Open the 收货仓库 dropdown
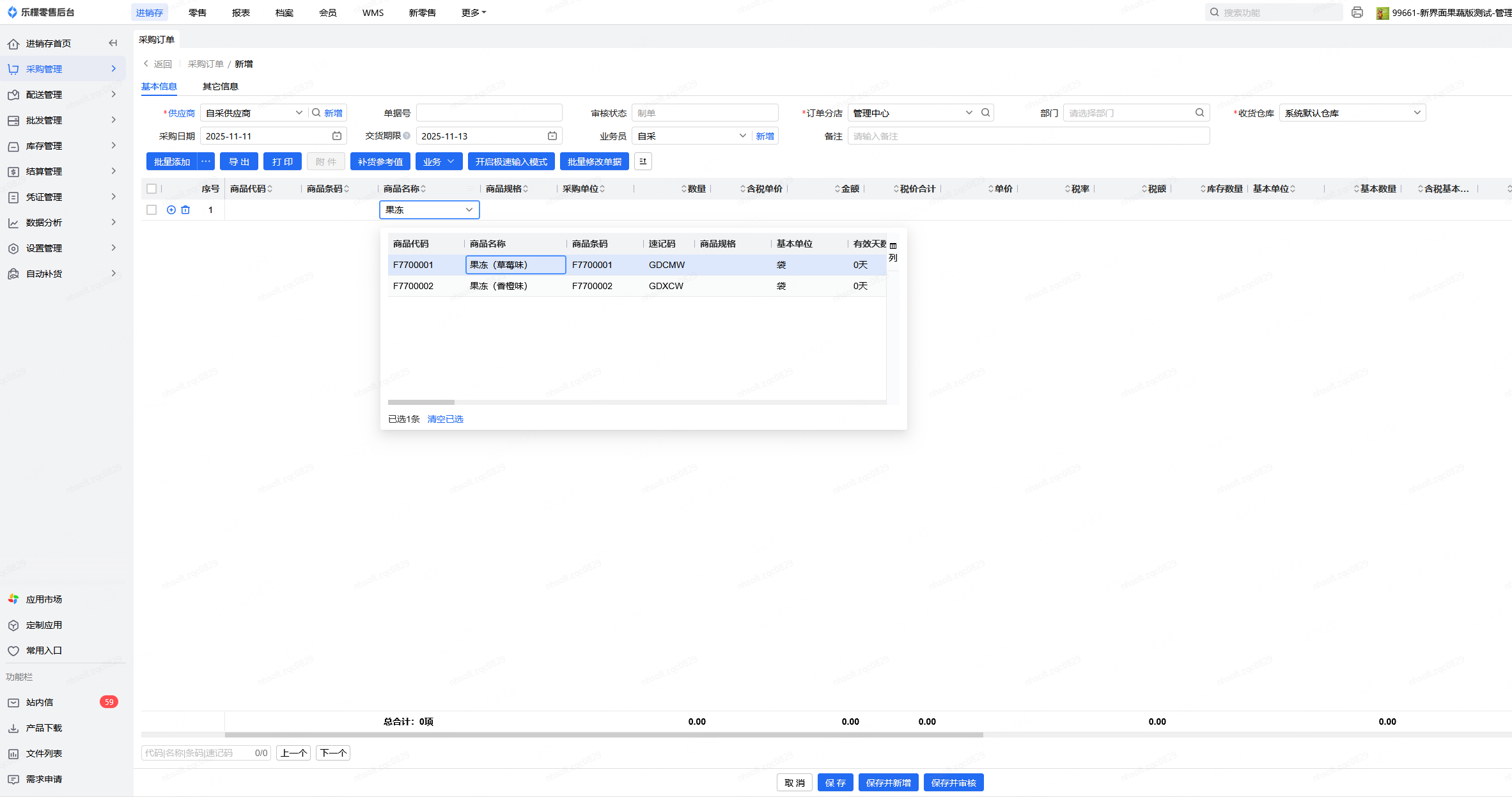 coord(1352,113)
